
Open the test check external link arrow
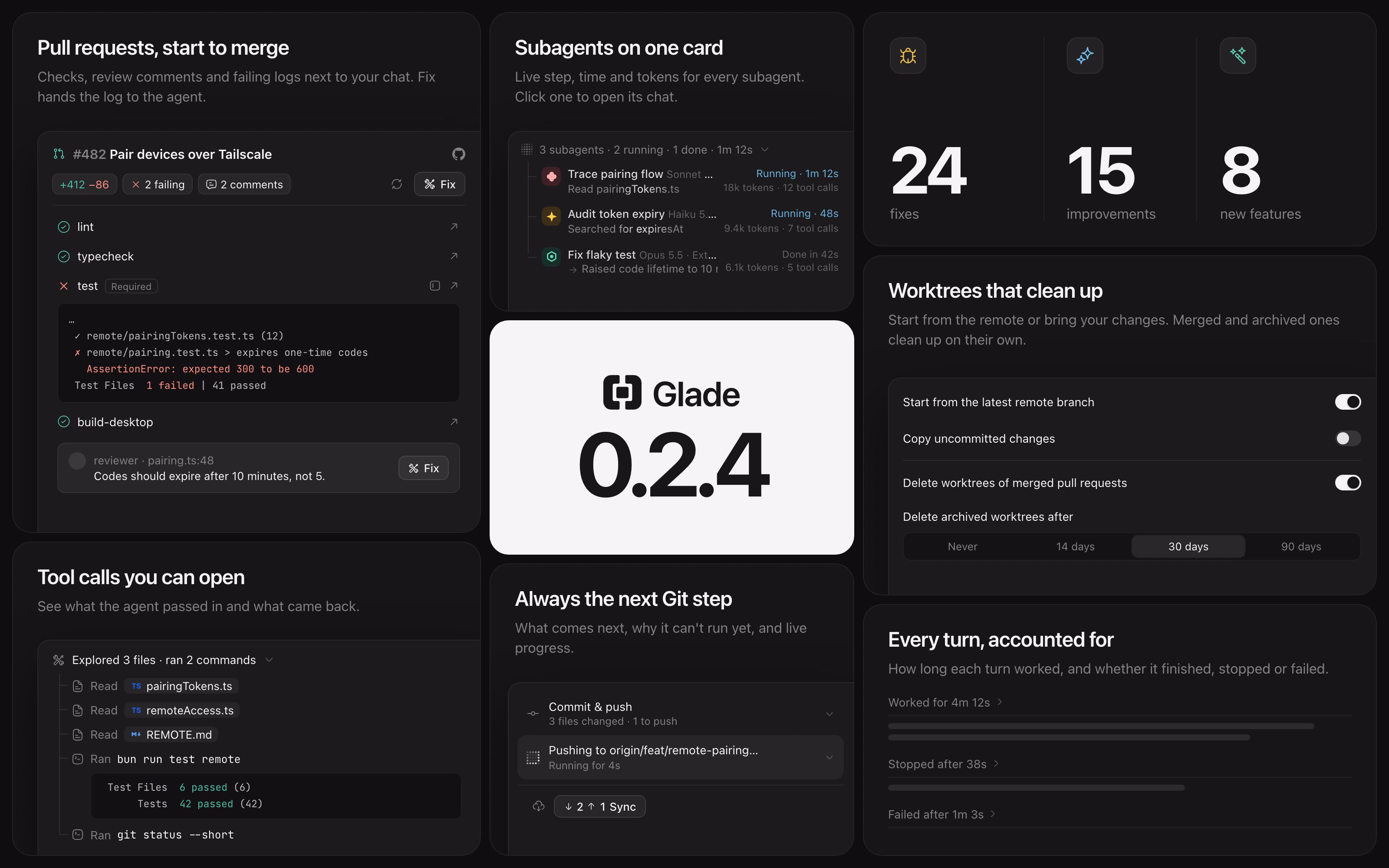point(454,286)
